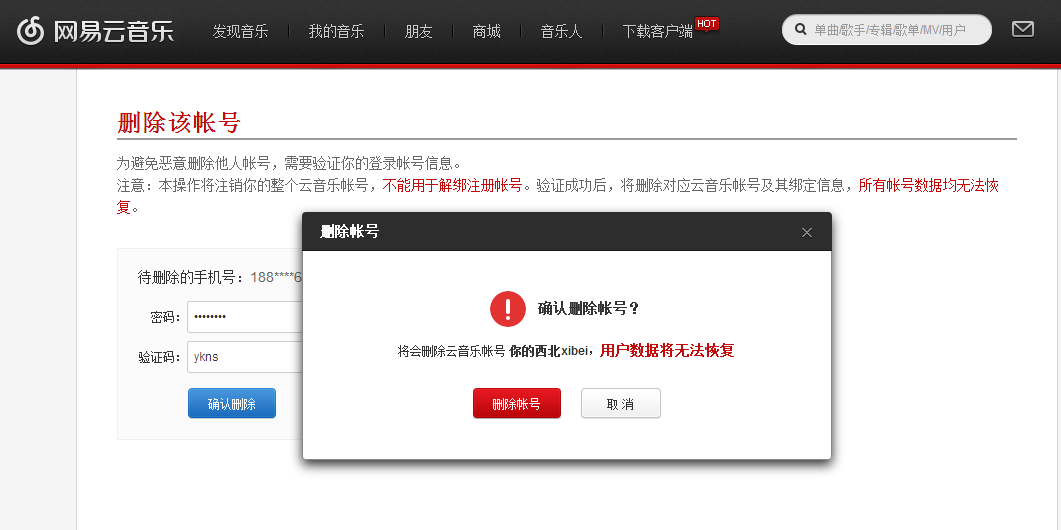Focus the 密码 password field
The width and height of the screenshot is (1061, 530).
pyautogui.click(x=245, y=317)
